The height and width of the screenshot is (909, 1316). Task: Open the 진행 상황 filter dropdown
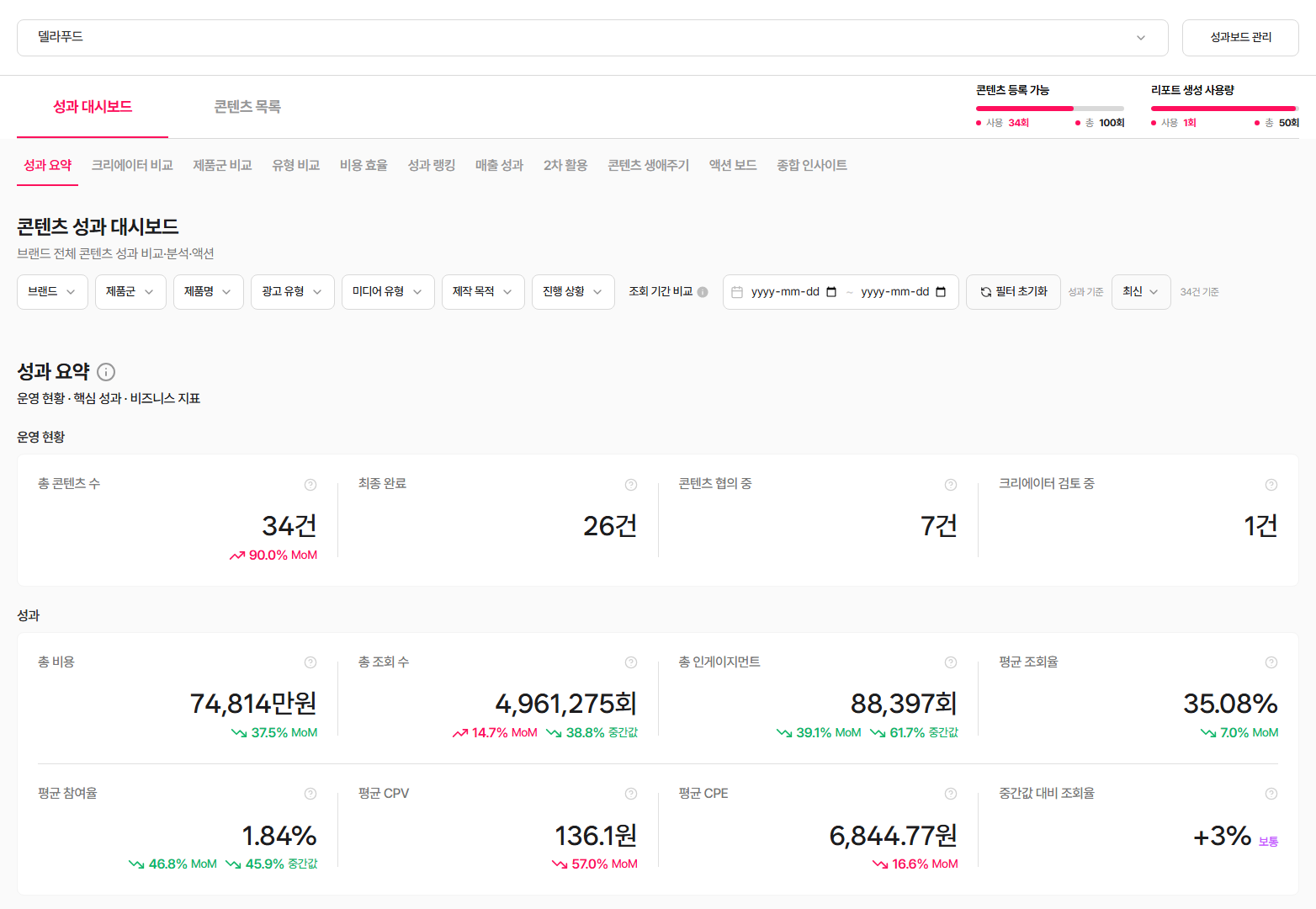[x=573, y=292]
